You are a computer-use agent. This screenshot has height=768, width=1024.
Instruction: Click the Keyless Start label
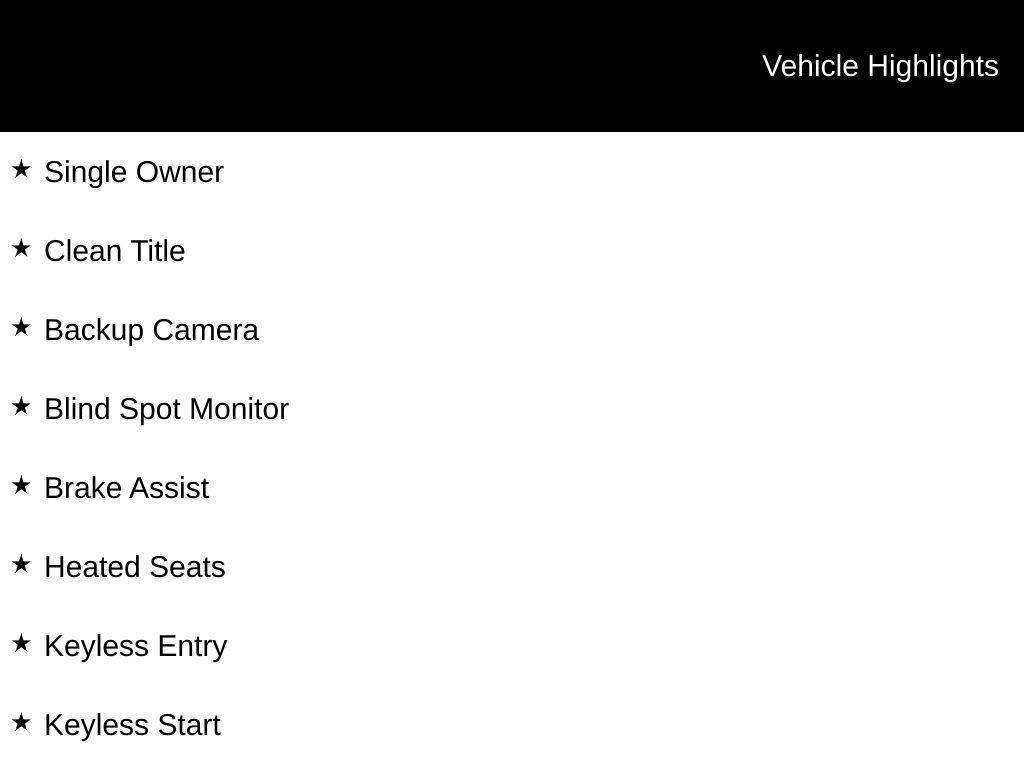pos(132,725)
